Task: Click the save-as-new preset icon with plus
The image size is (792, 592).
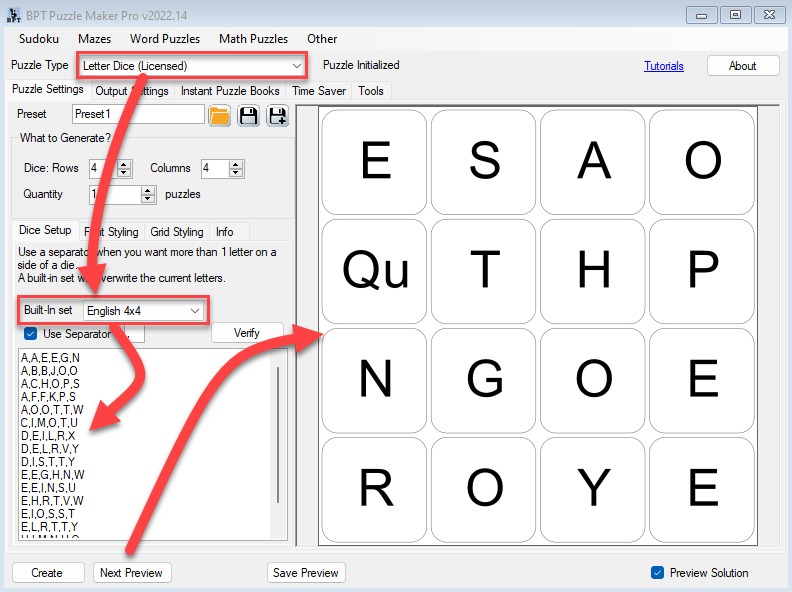Action: tap(277, 115)
